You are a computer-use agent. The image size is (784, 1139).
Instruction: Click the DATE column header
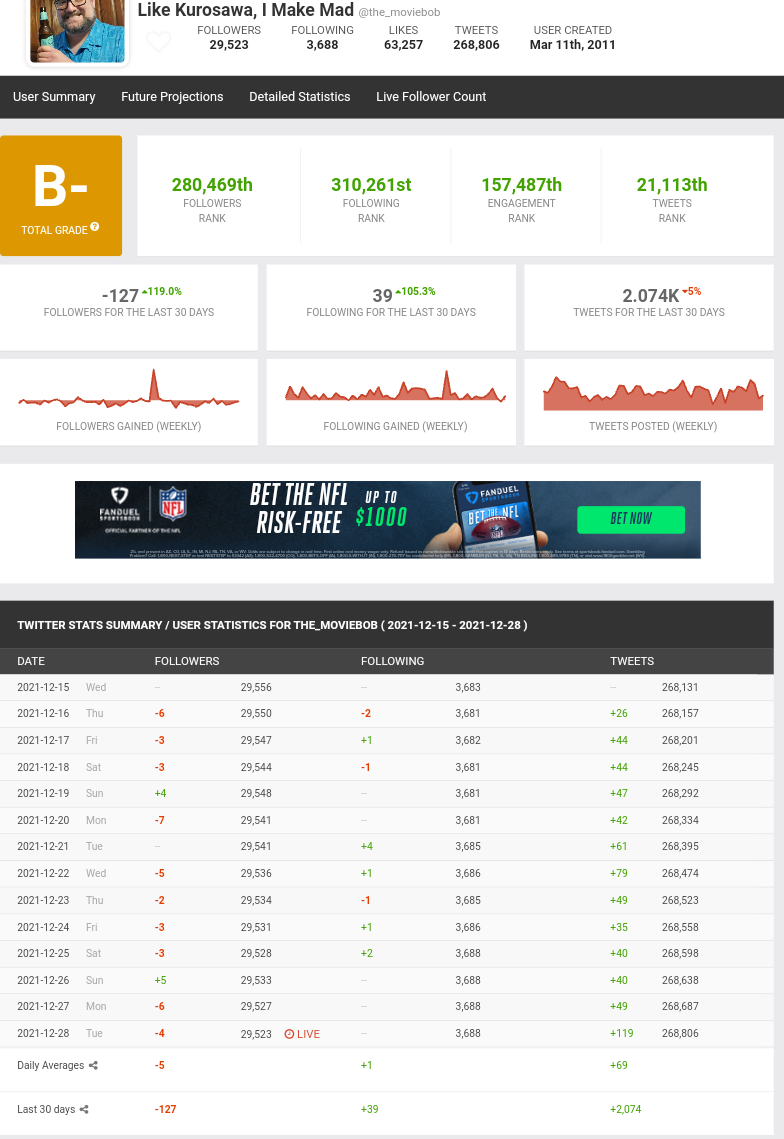point(31,661)
